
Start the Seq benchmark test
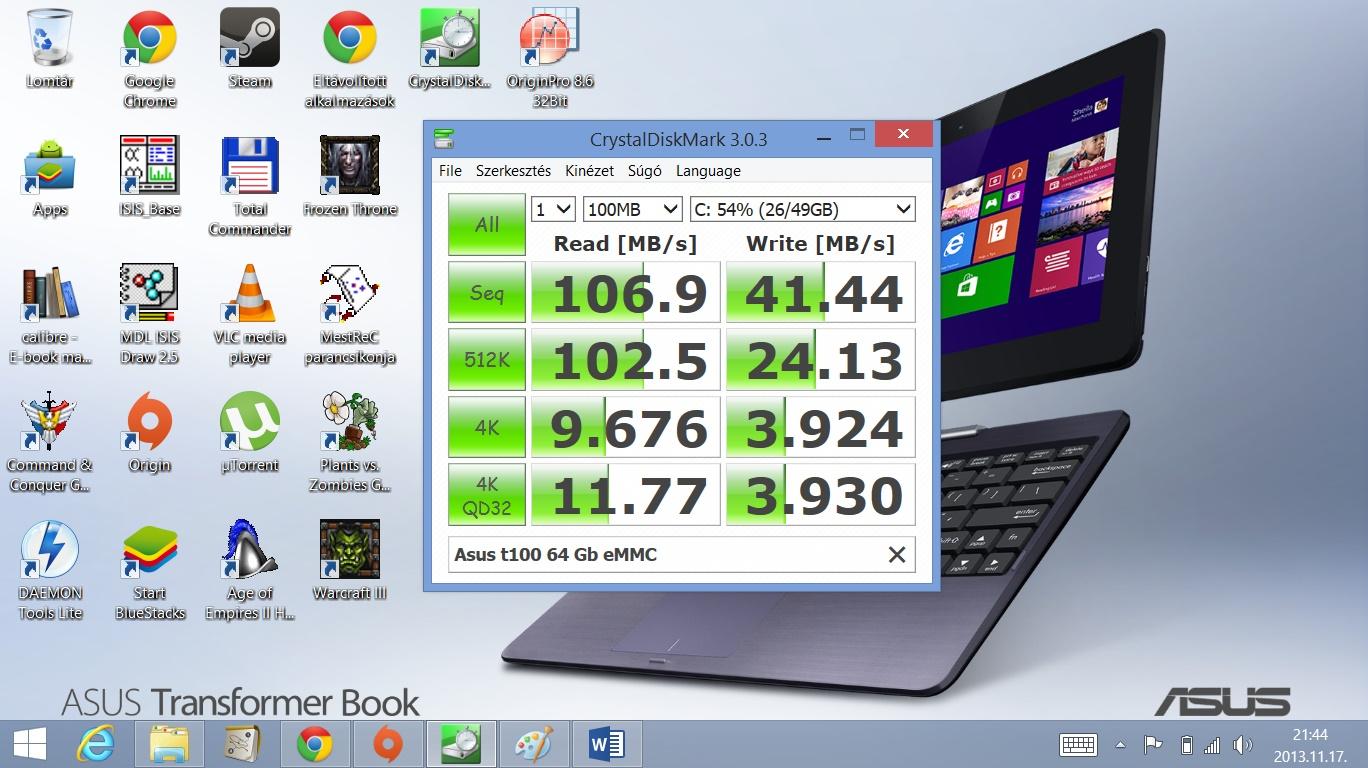coord(487,293)
